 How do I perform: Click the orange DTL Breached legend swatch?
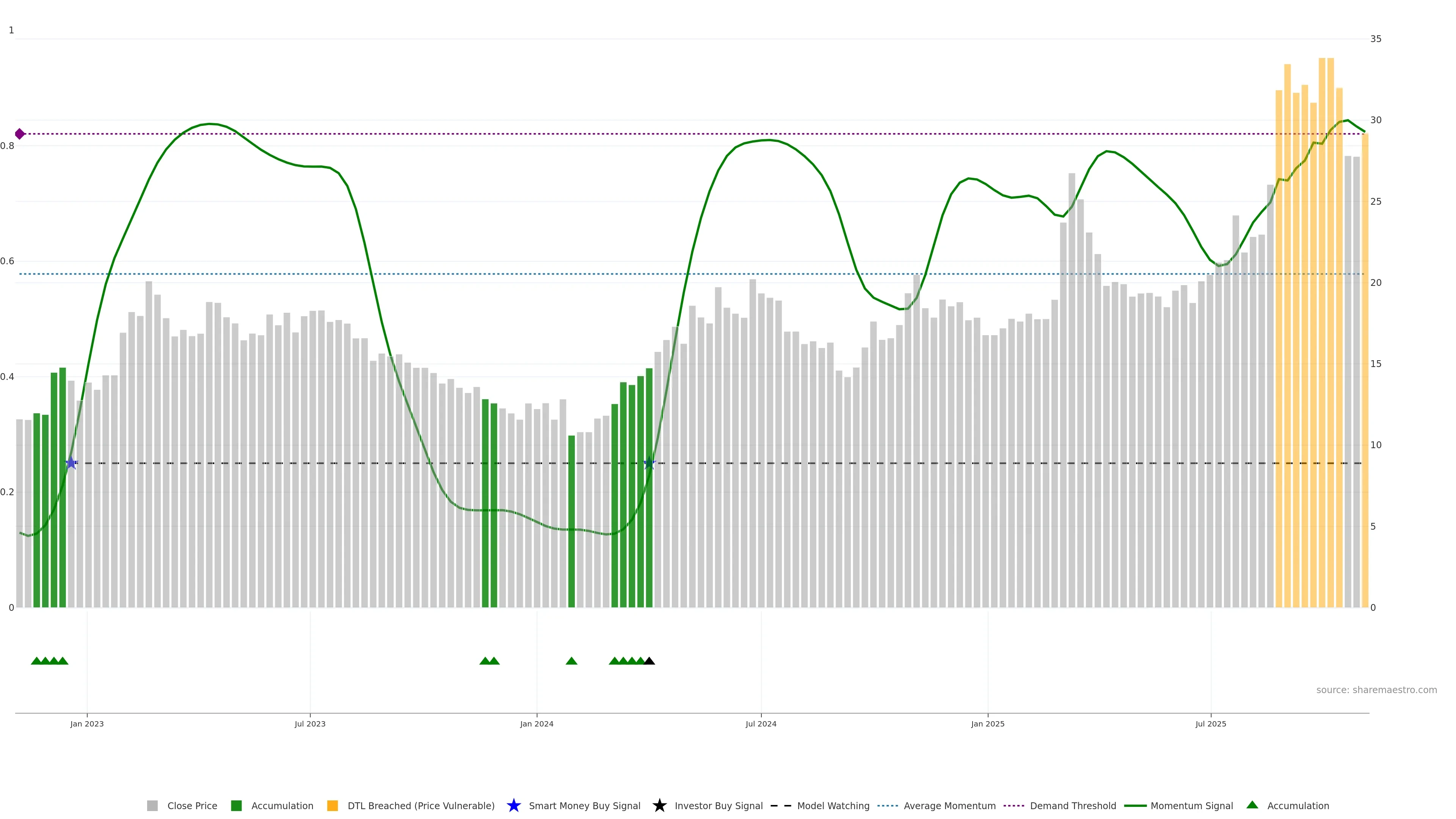(x=333, y=806)
